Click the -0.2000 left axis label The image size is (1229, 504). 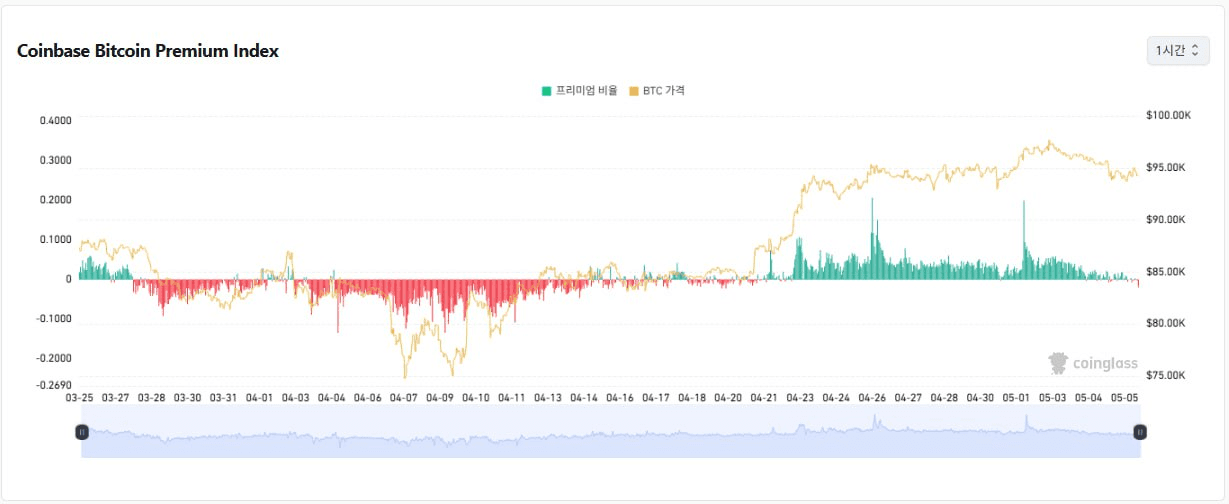54,358
